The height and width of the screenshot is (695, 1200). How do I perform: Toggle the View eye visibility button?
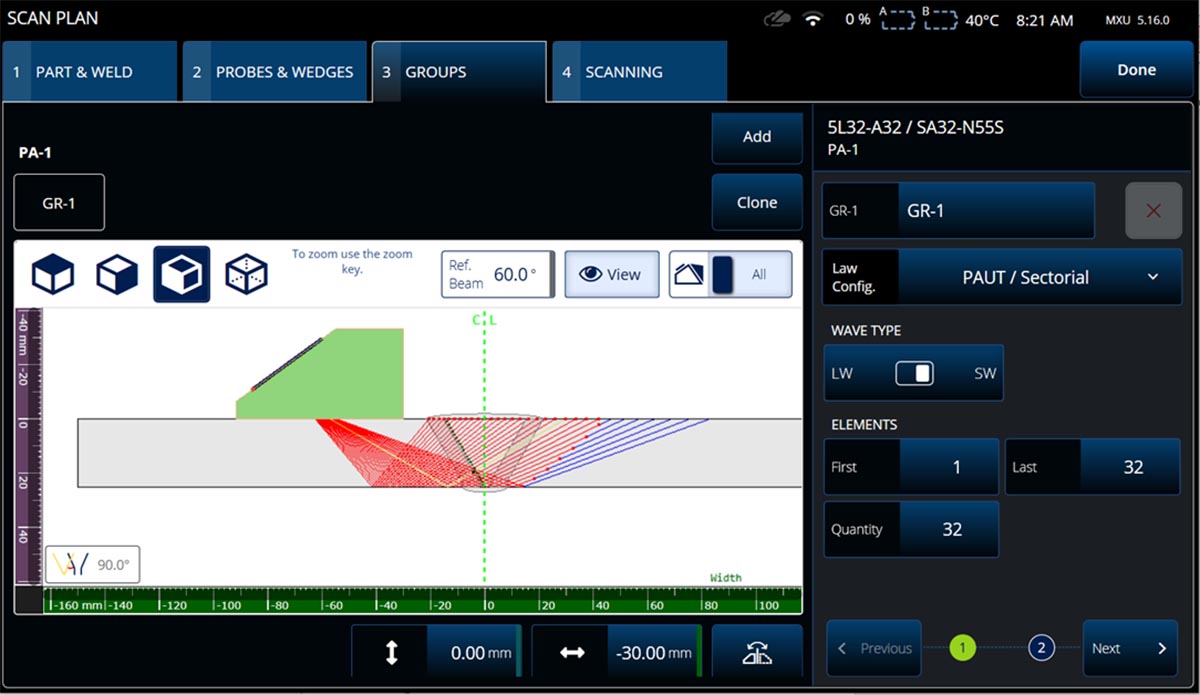pyautogui.click(x=611, y=274)
